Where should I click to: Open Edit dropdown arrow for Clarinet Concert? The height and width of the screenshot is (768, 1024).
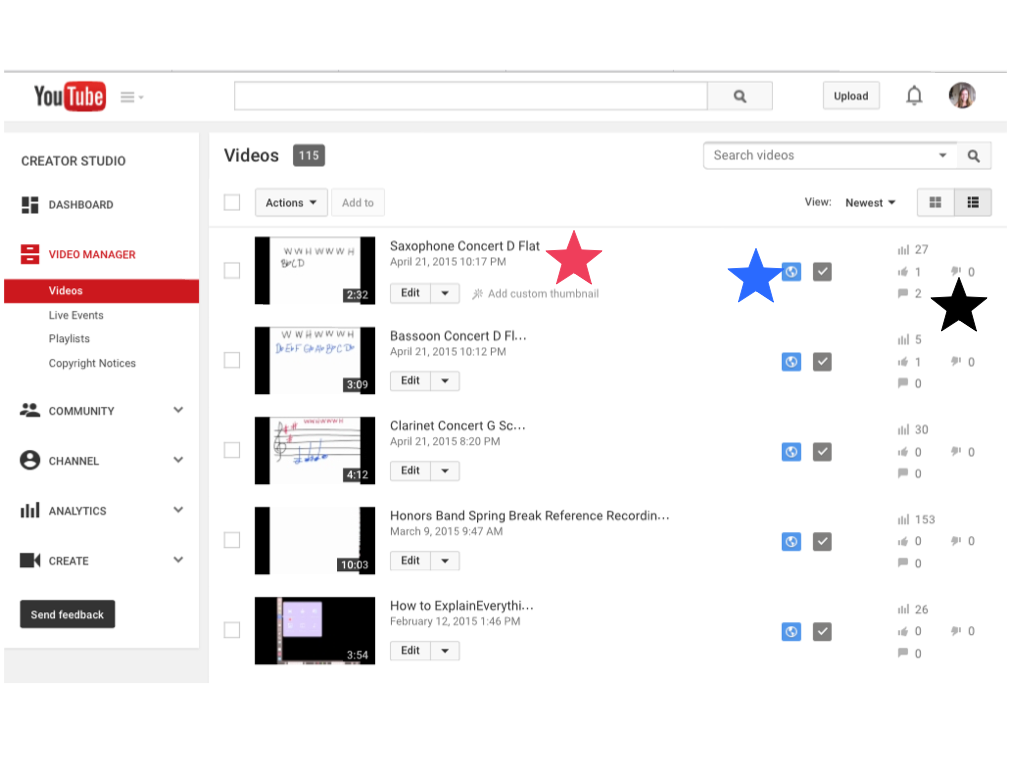point(445,471)
